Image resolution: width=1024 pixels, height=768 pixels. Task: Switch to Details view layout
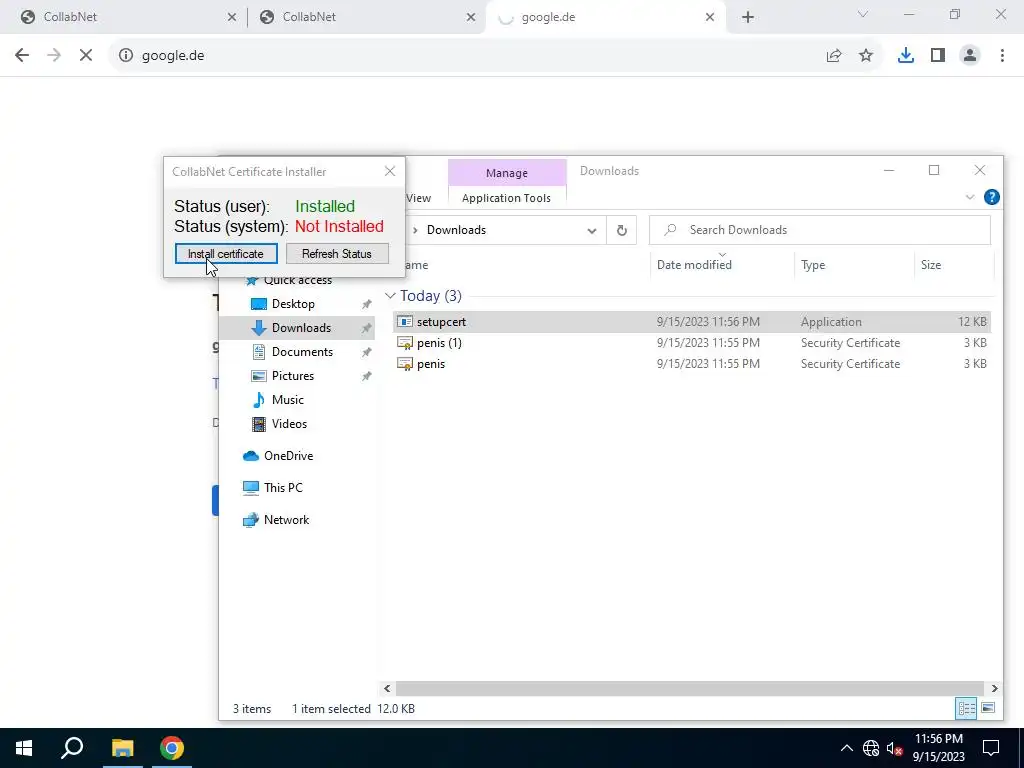point(967,708)
